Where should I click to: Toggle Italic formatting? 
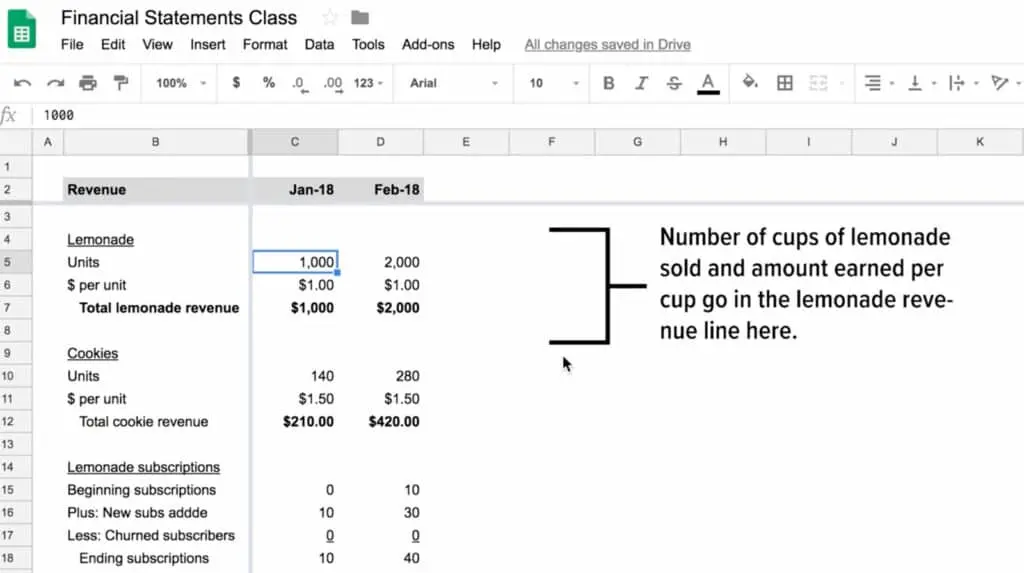tap(641, 83)
